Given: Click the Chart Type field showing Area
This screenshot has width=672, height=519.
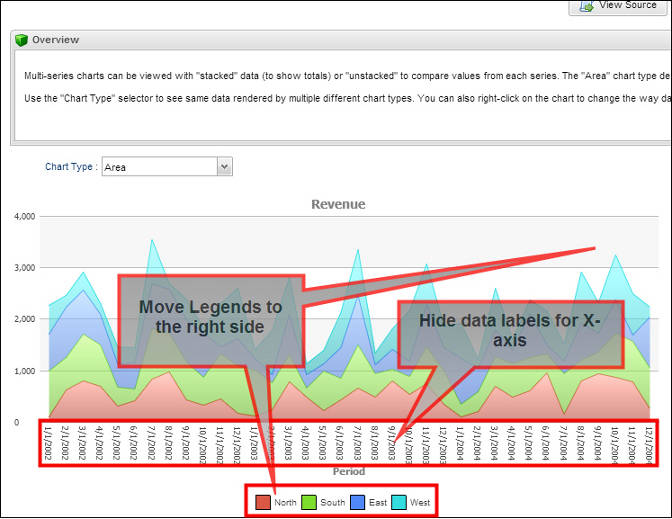Looking at the screenshot, I should click(x=159, y=167).
